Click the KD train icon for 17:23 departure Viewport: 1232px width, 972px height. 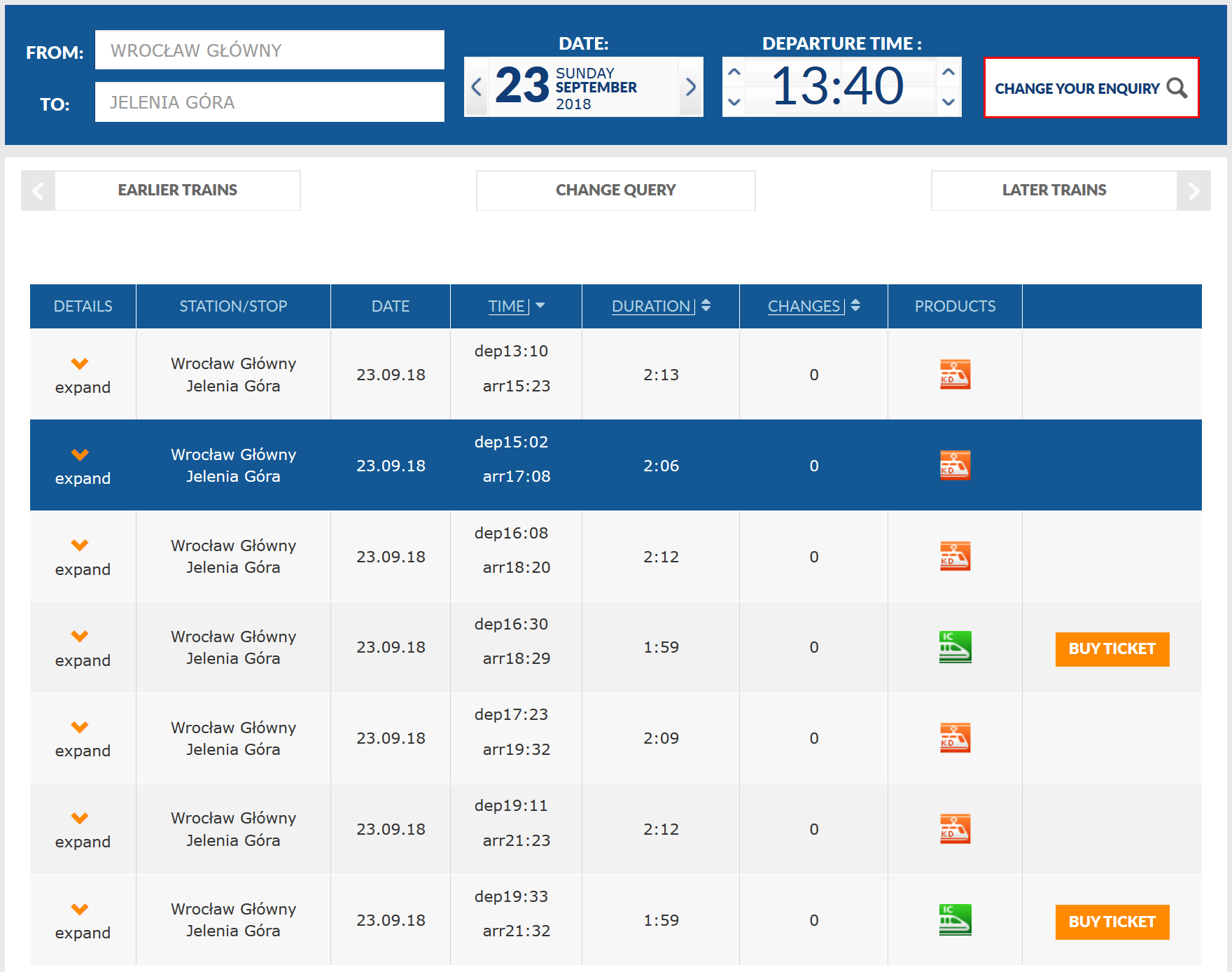pyautogui.click(x=955, y=738)
